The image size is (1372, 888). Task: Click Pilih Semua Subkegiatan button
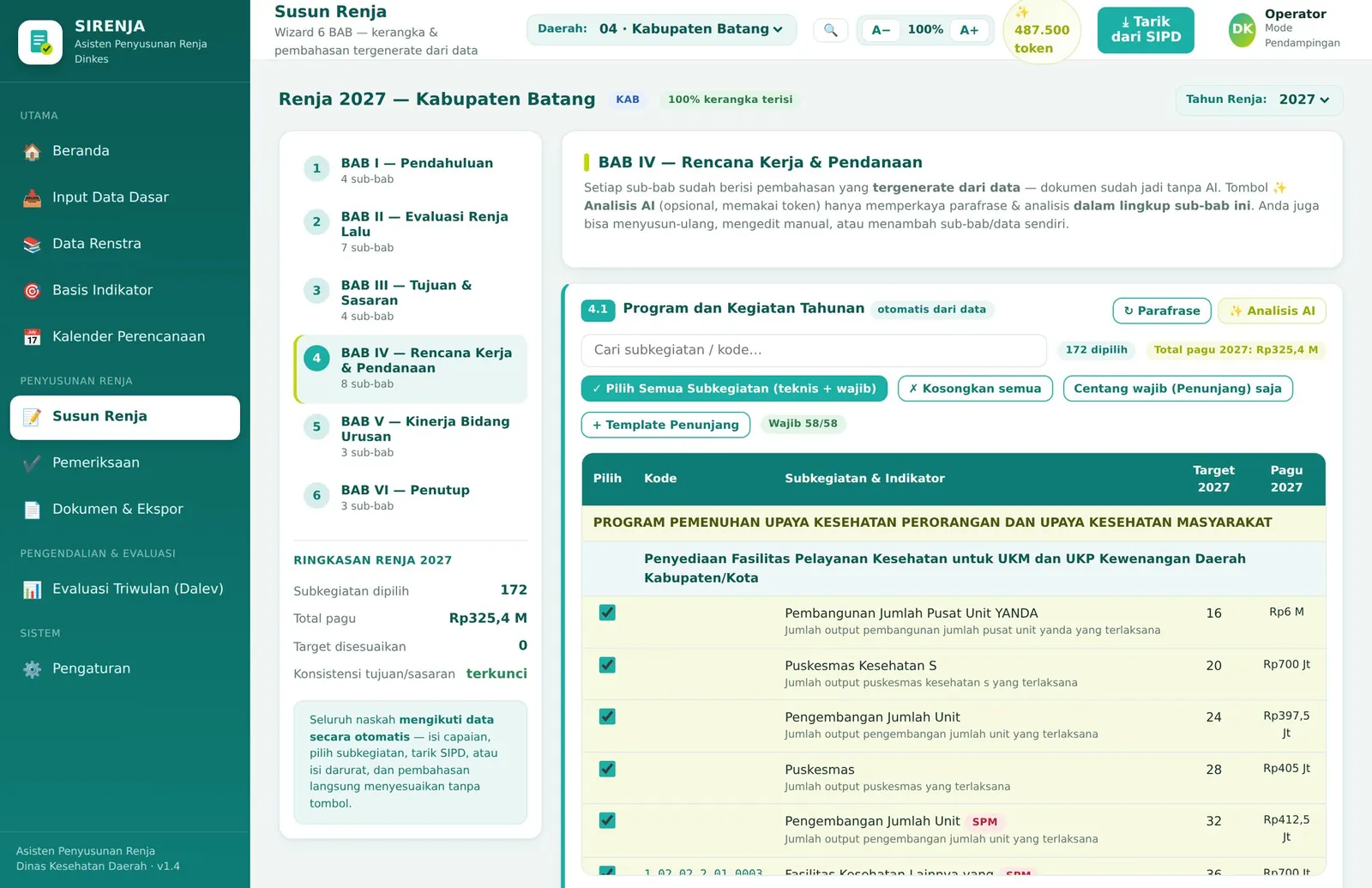(734, 389)
